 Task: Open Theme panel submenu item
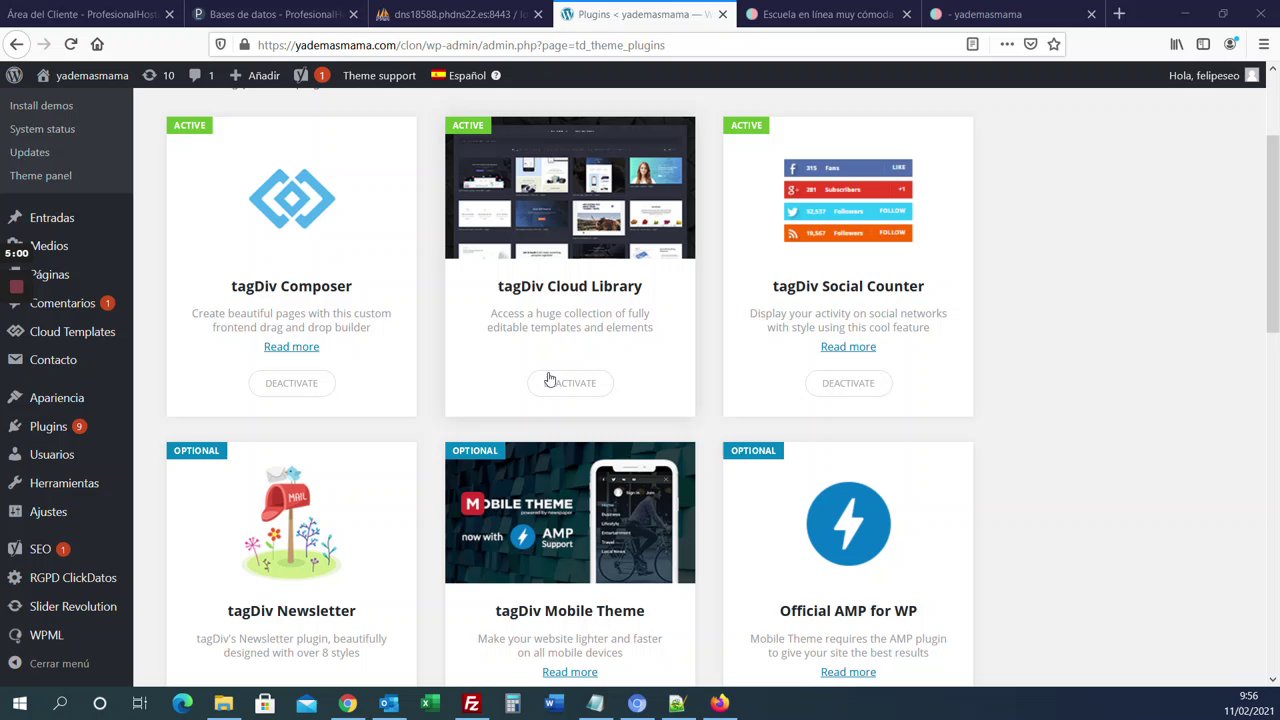41,175
